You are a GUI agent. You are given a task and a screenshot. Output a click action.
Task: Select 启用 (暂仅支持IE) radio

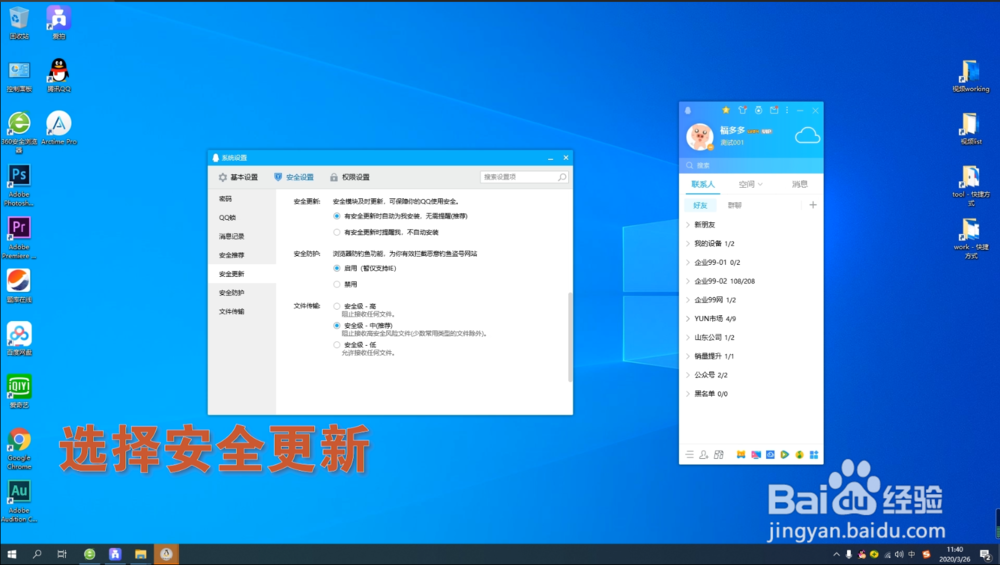pos(337,268)
